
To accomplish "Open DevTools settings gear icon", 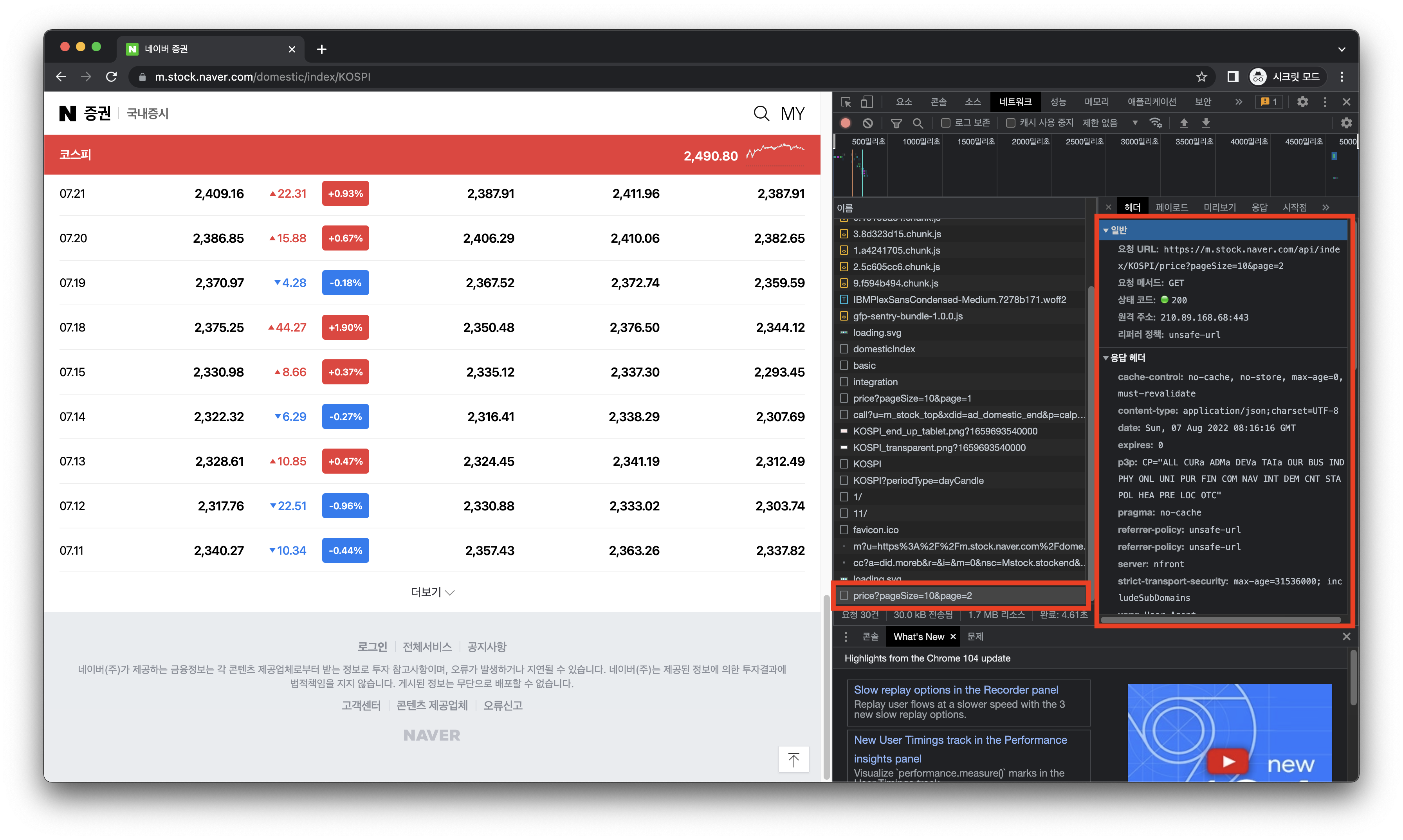I will tap(1302, 102).
